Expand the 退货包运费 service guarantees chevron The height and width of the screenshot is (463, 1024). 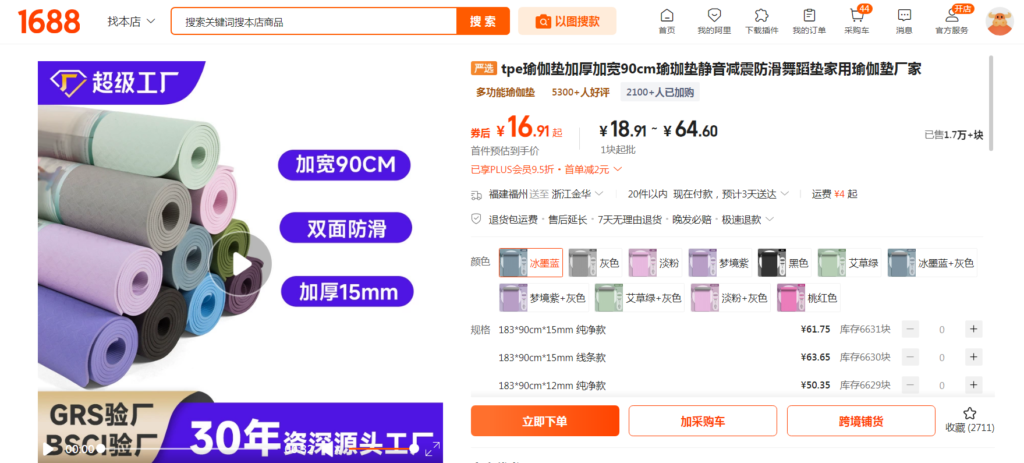click(769, 219)
